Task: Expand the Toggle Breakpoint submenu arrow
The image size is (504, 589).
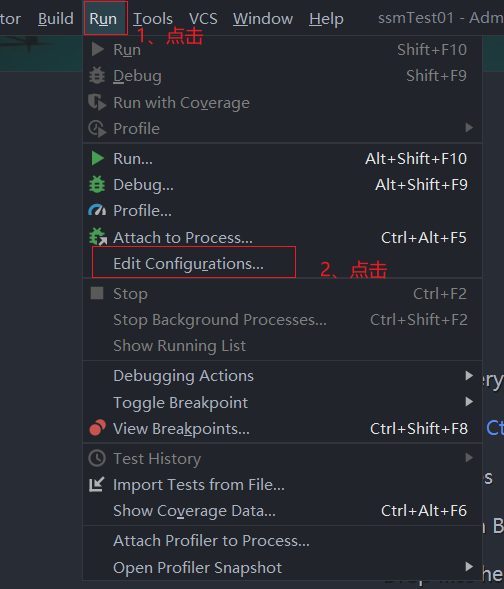Action: (x=469, y=402)
